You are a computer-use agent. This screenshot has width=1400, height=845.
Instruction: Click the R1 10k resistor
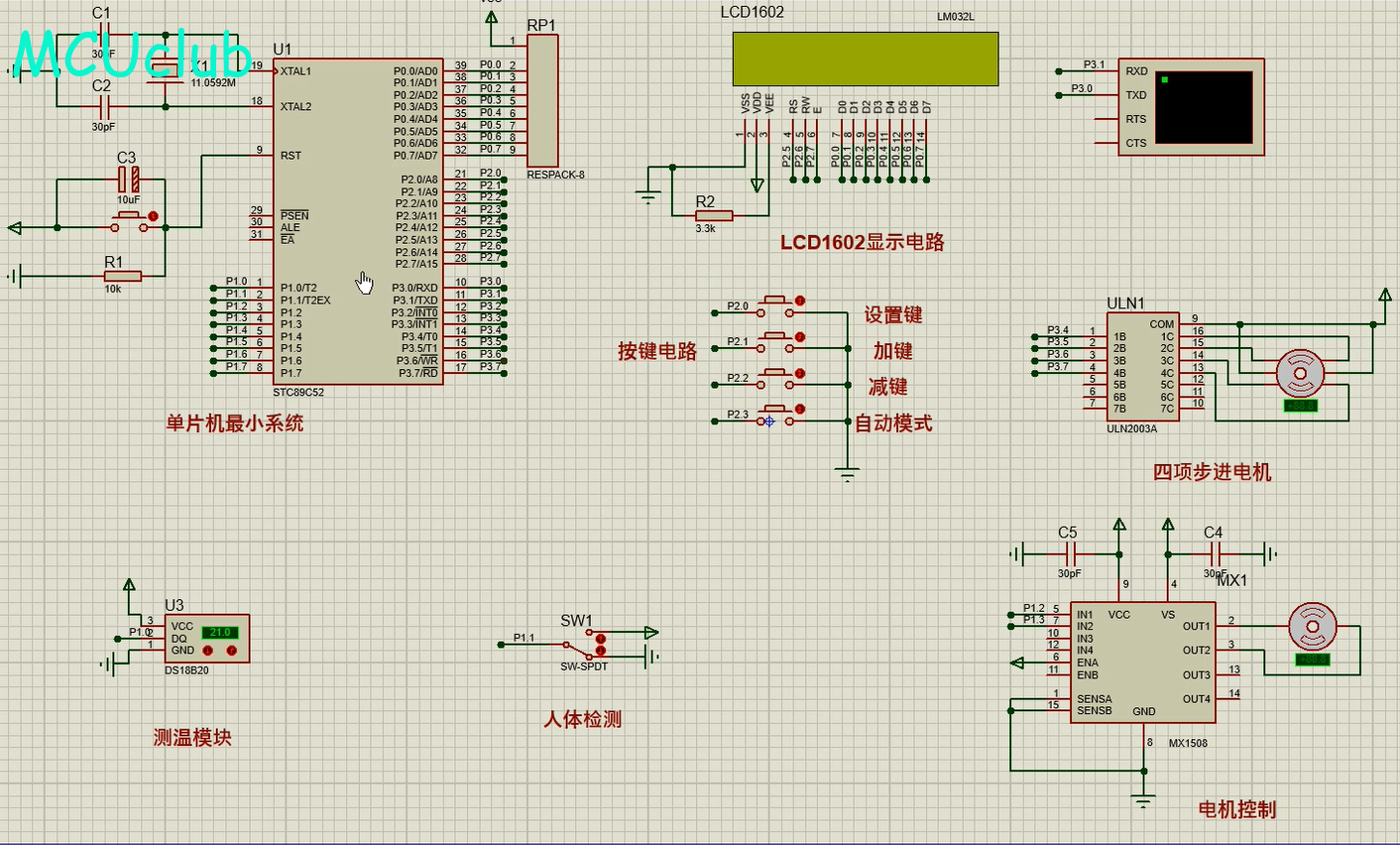[122, 276]
